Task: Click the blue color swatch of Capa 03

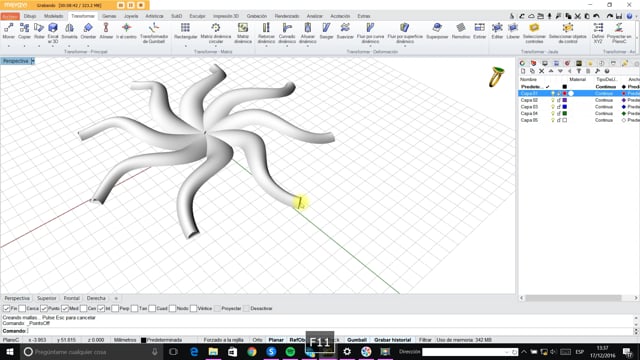Action: (564, 107)
